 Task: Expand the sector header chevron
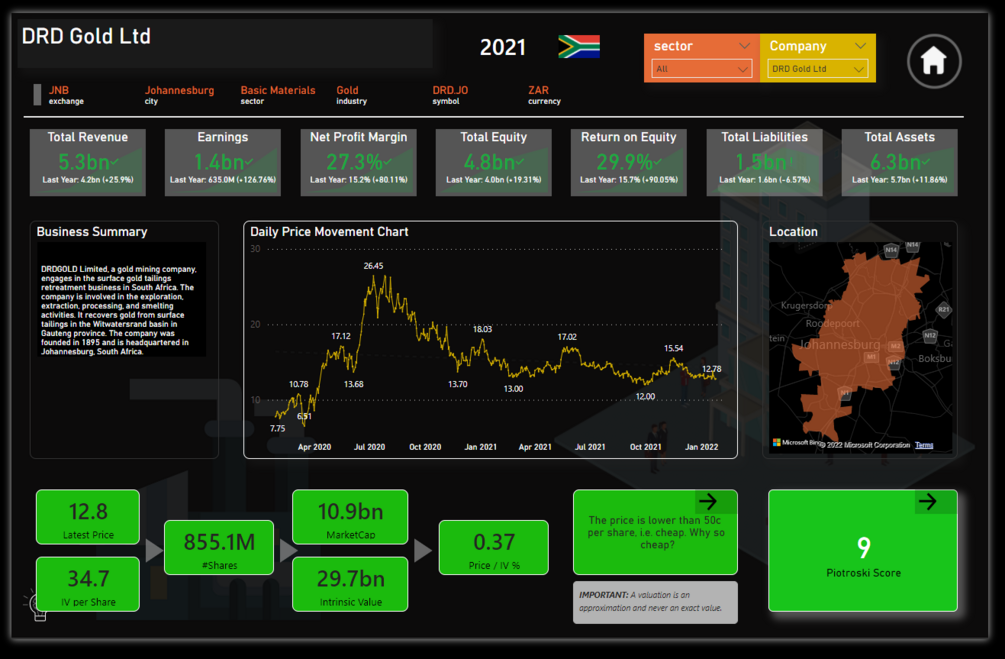coord(744,46)
